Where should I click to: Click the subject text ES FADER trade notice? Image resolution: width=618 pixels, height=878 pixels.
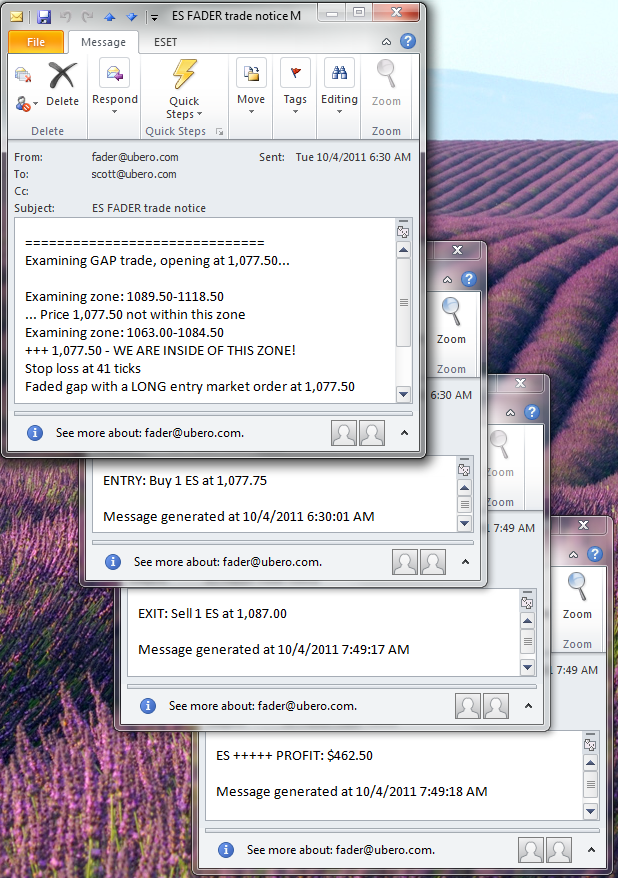click(x=149, y=208)
